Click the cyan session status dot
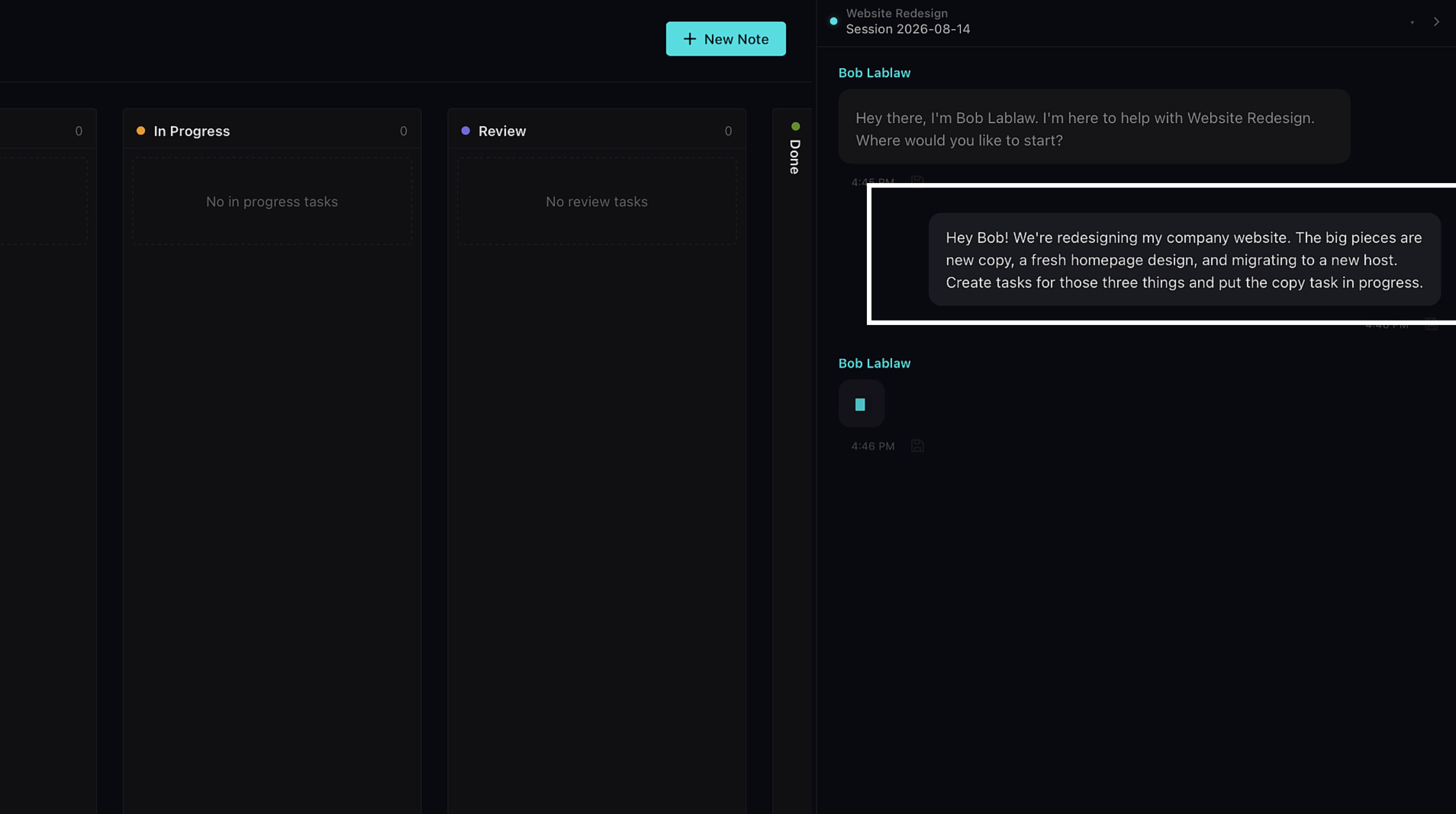 click(833, 21)
